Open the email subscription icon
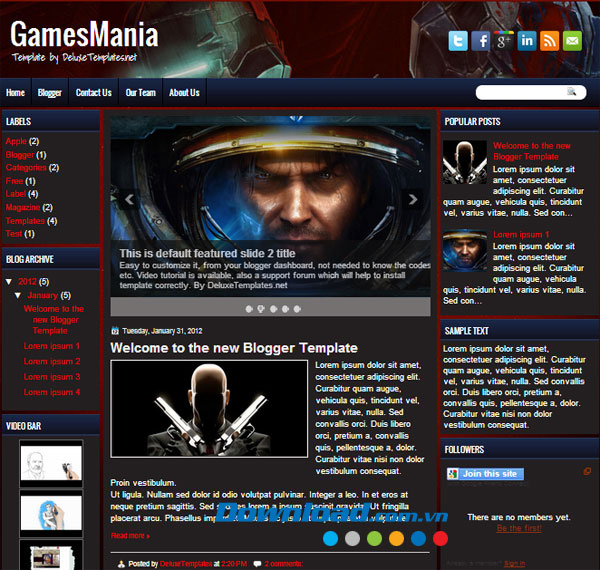Viewport: 600px width, 570px height. coord(572,41)
